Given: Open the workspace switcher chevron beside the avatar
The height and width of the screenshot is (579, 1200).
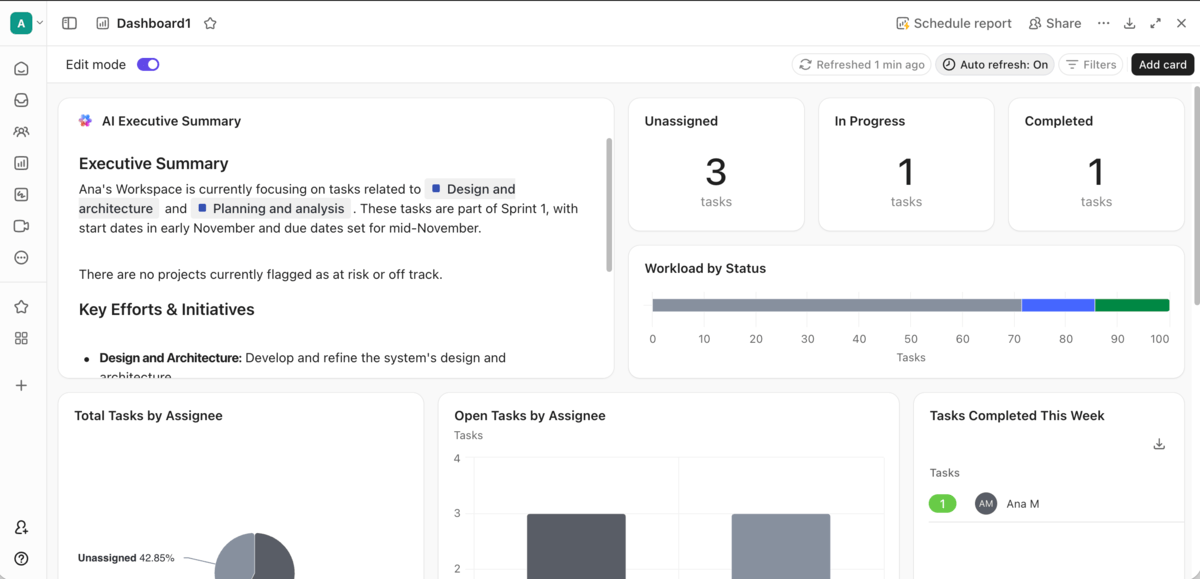Looking at the screenshot, I should pos(40,22).
